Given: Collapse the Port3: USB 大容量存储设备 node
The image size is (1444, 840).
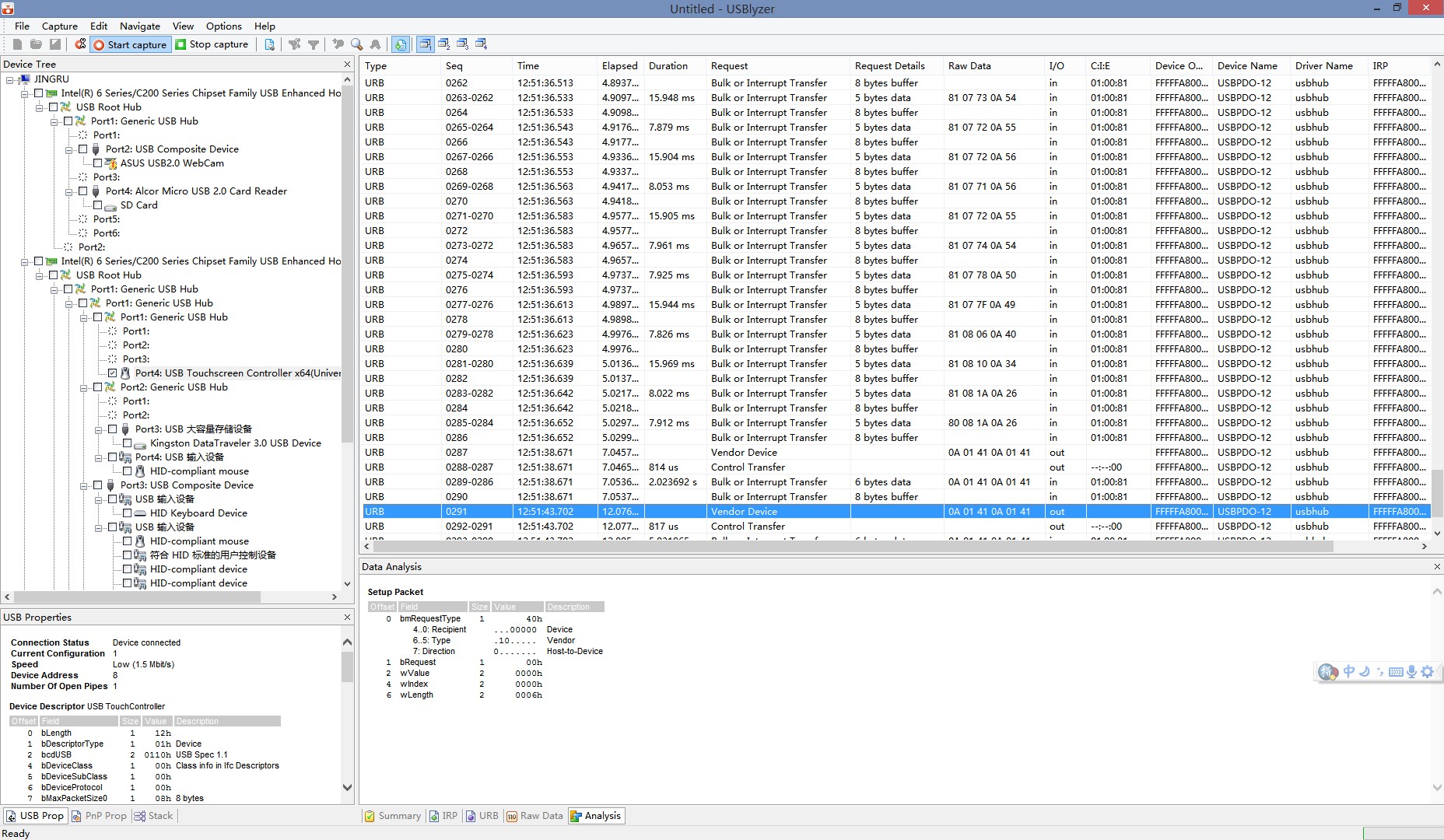Looking at the screenshot, I should point(98,429).
